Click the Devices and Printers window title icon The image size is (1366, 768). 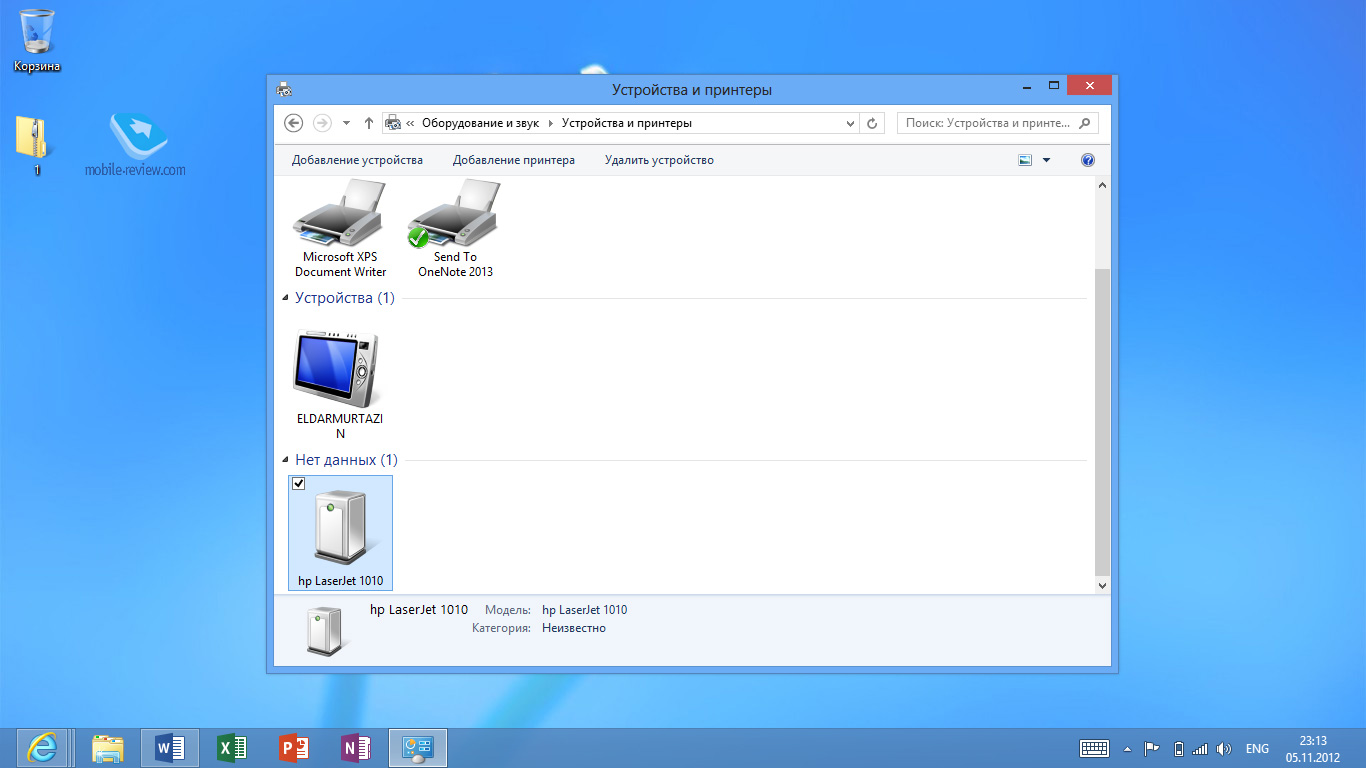point(284,89)
